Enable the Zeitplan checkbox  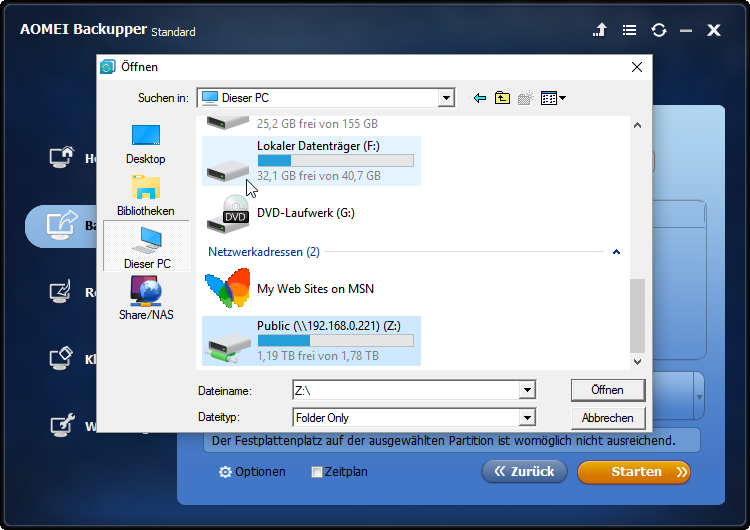(316, 472)
